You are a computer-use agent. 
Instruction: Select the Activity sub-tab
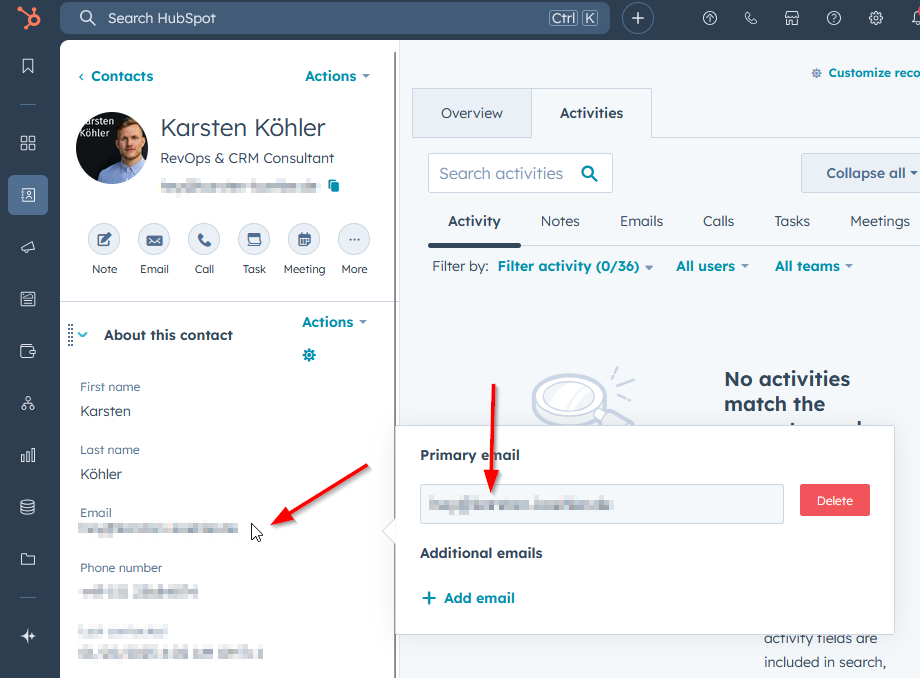(x=474, y=221)
